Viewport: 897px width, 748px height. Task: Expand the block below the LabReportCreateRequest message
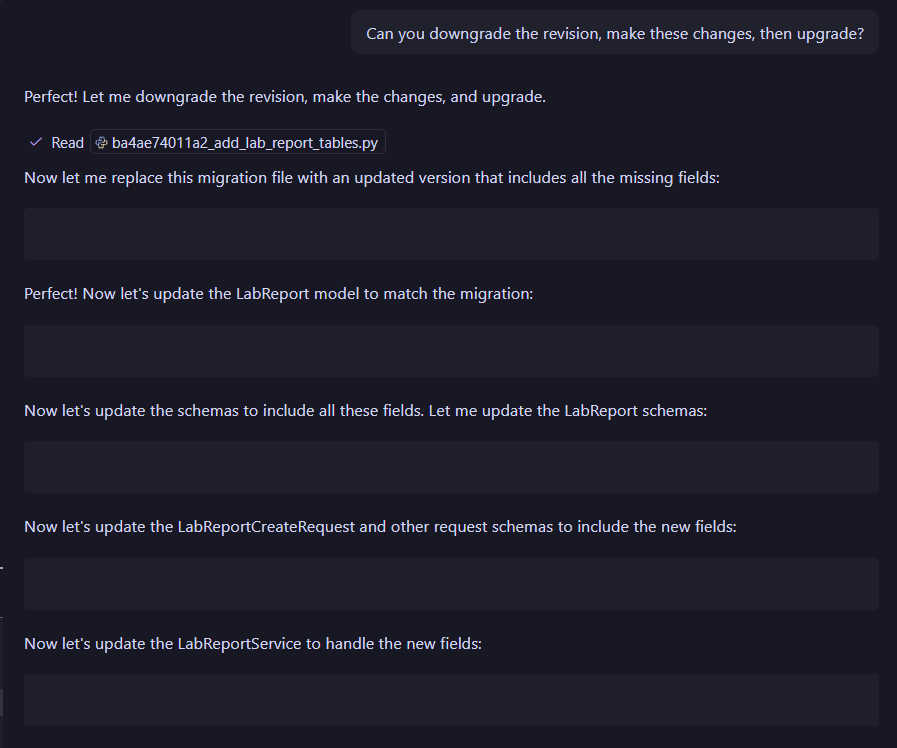click(451, 584)
